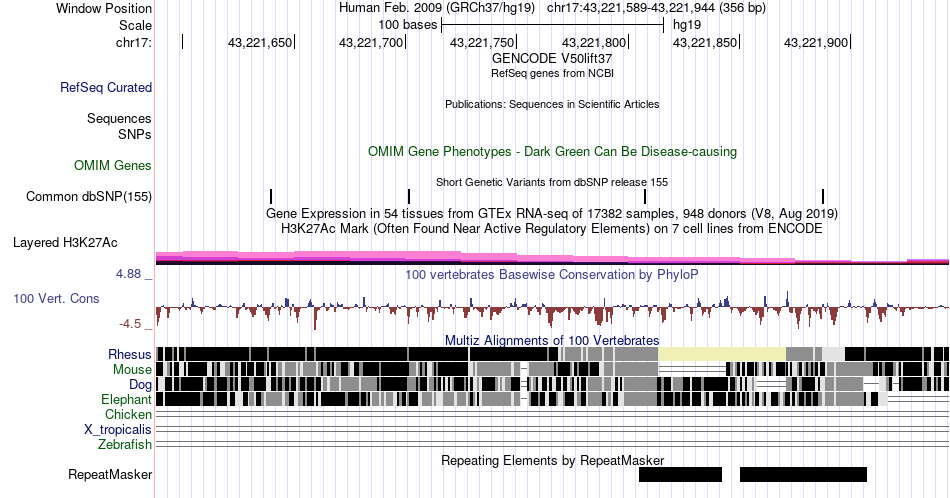
Task: Click the -4.5 conservation axis value
Action: click(130, 324)
